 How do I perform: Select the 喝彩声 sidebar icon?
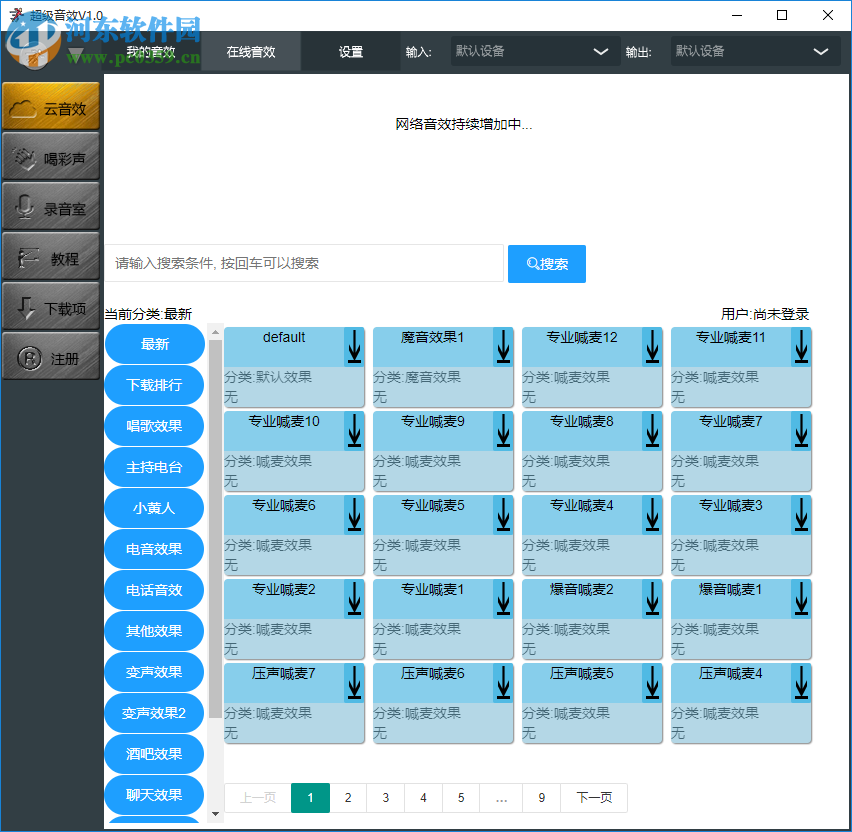point(51,156)
